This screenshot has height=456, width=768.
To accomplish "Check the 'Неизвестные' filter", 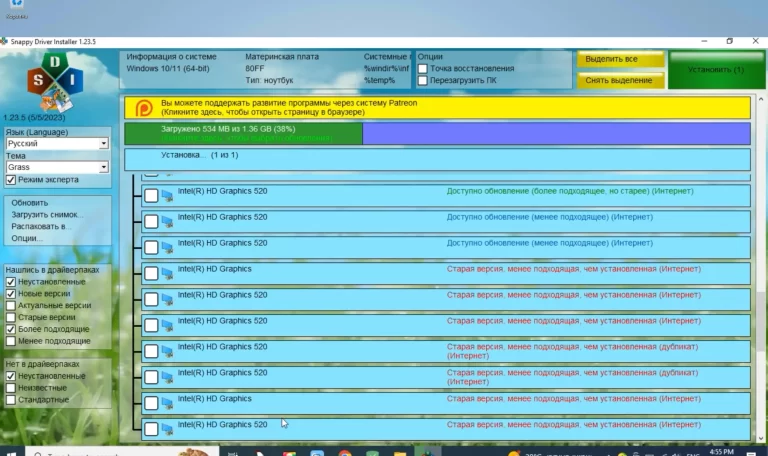I will click(x=11, y=388).
